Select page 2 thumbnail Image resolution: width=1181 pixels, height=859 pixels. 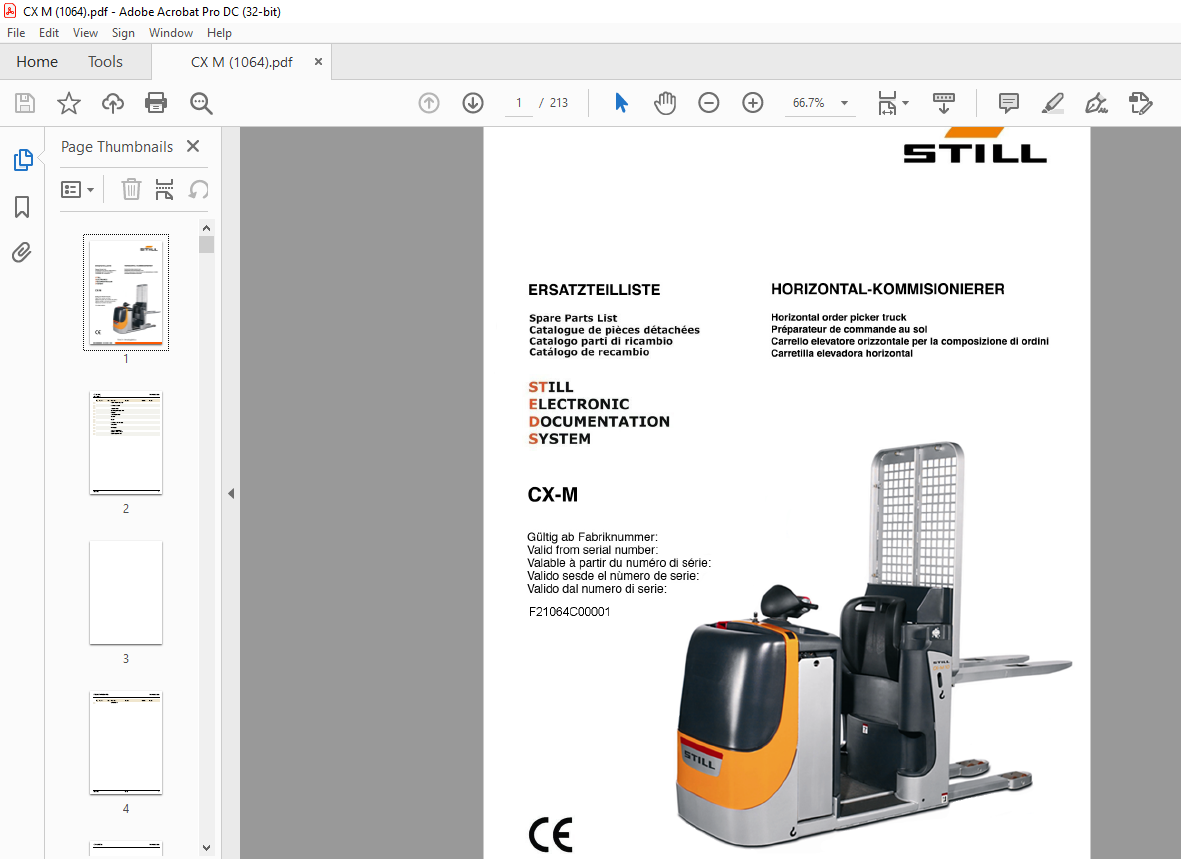point(126,443)
